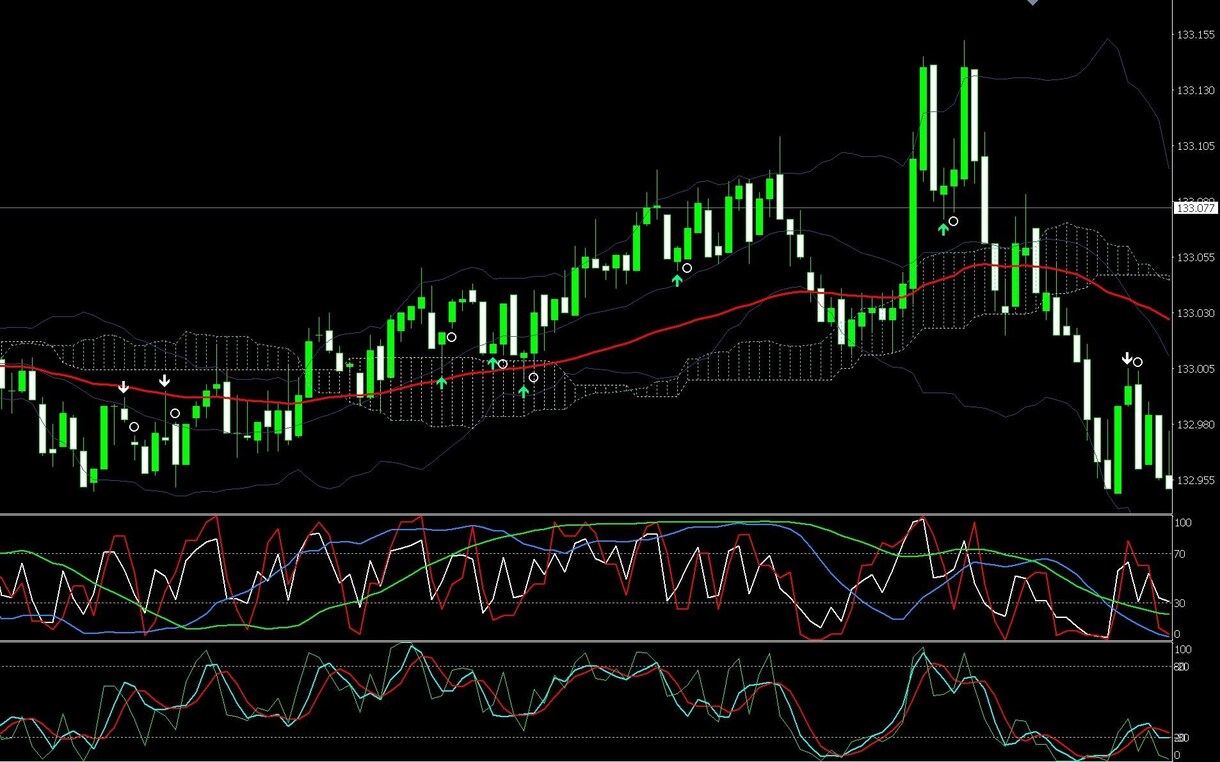
Task: Click the fourth green up arrow from left
Action: tap(677, 280)
